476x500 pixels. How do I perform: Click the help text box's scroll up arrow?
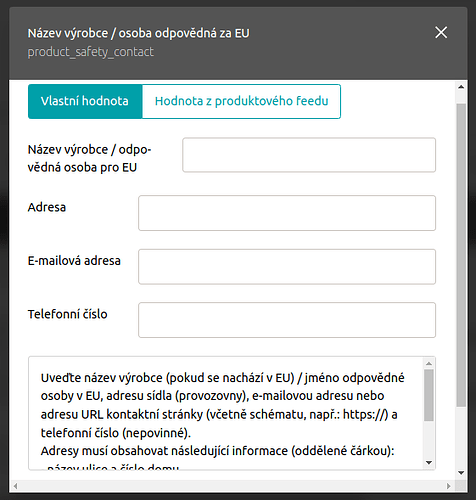point(429,363)
